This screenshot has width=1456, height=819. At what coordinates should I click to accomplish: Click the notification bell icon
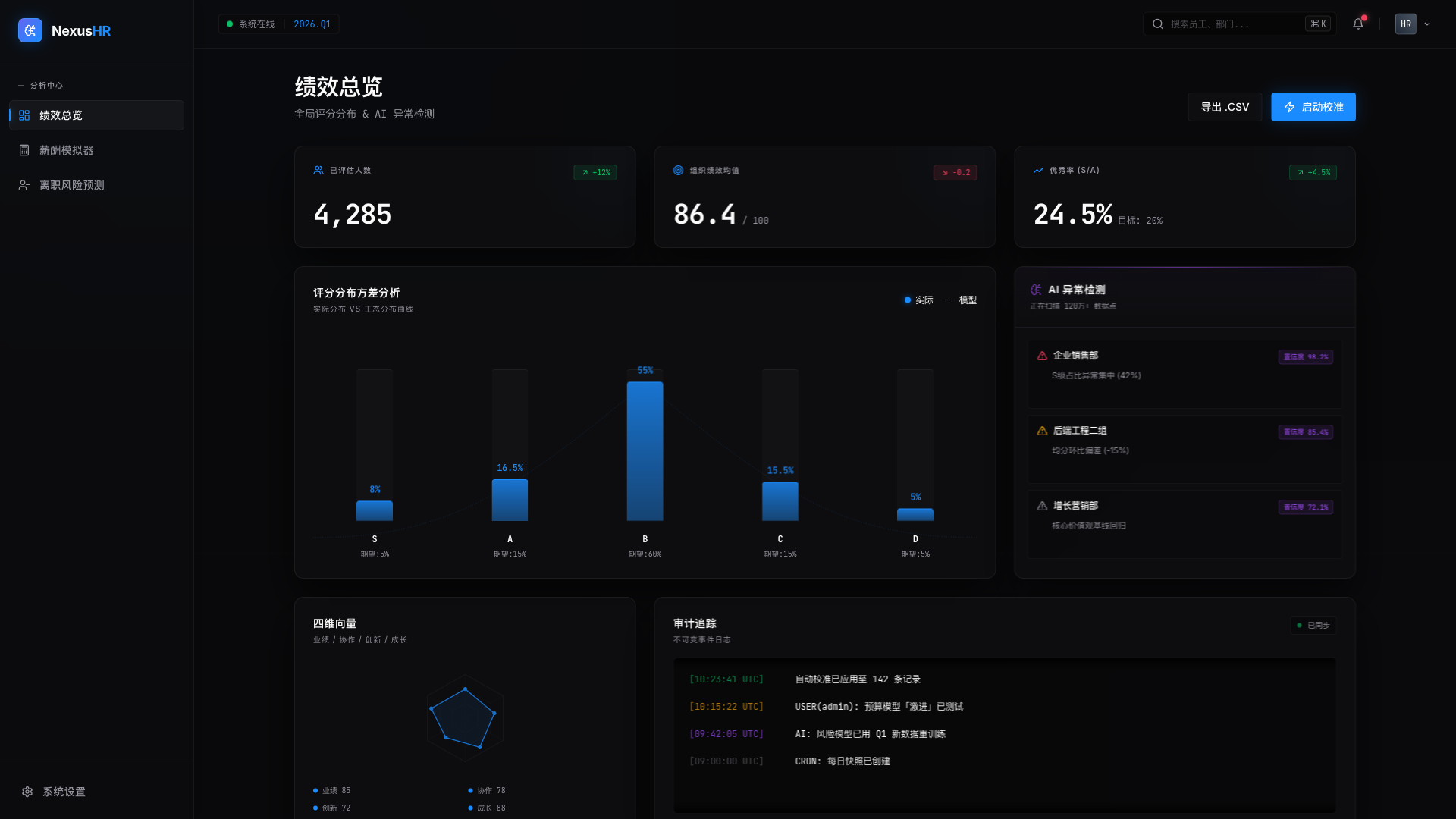pos(1357,24)
